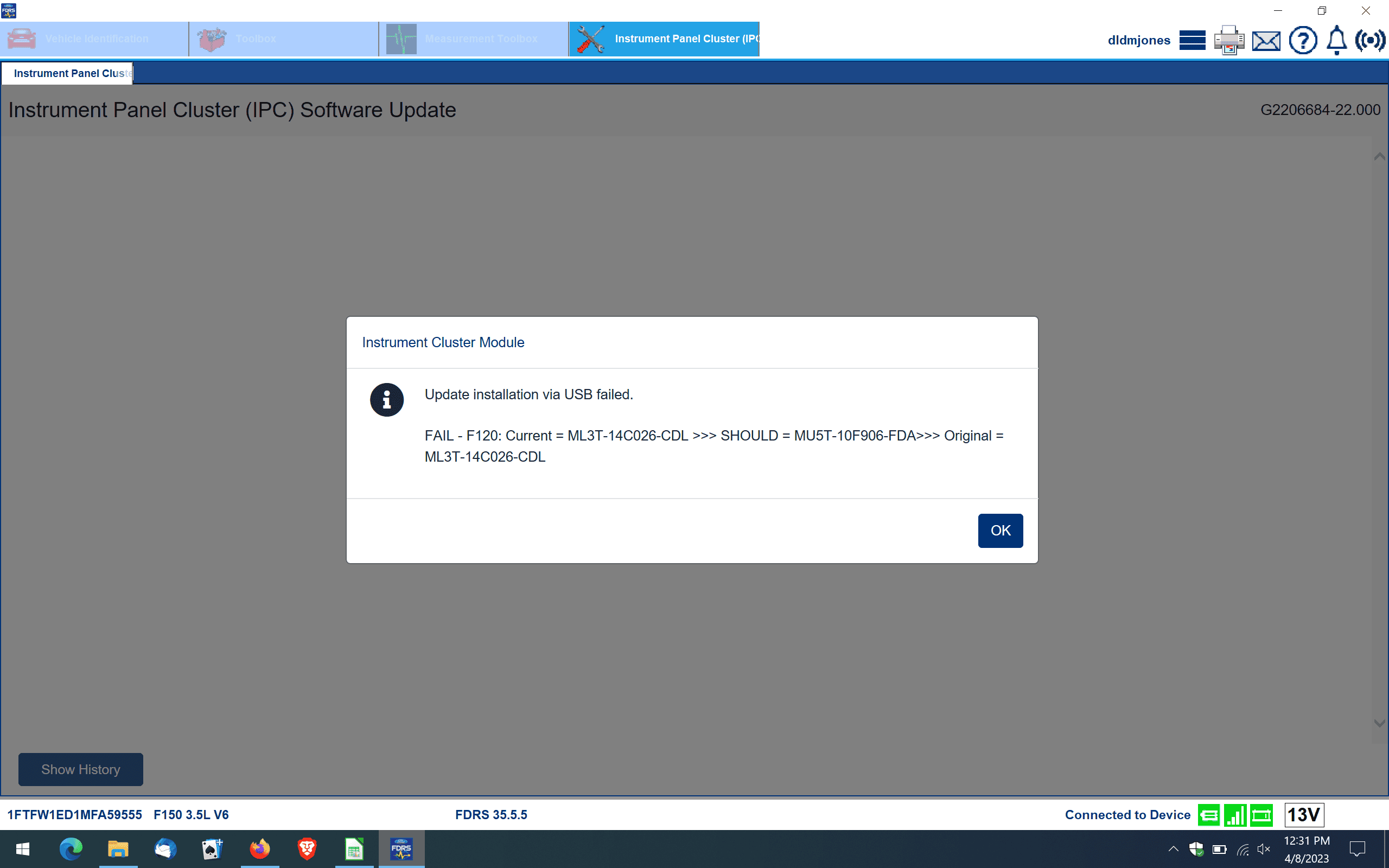Open the notifications bell icon
The image size is (1389, 868).
click(x=1337, y=40)
